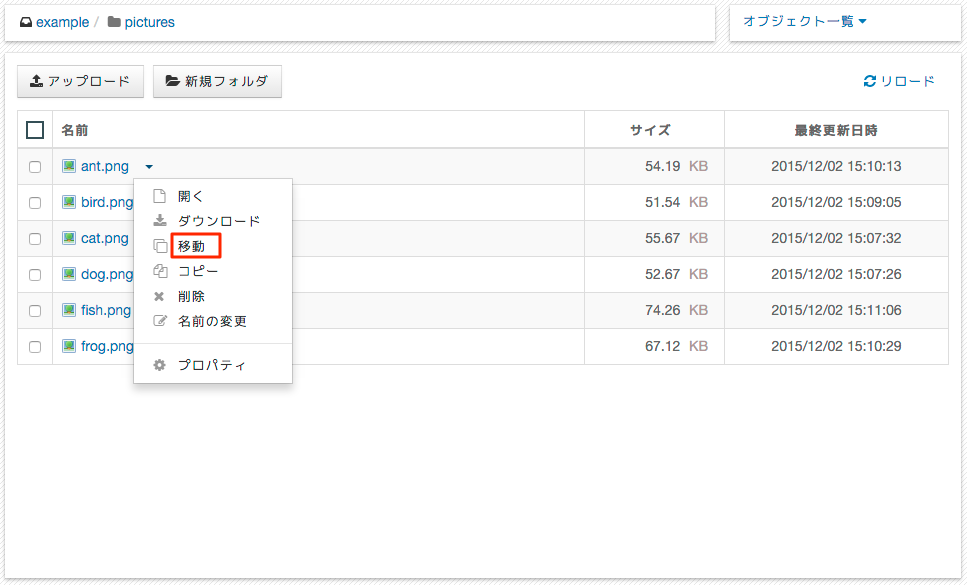Choose 移動 from the context menu
The height and width of the screenshot is (585, 967).
coord(191,246)
